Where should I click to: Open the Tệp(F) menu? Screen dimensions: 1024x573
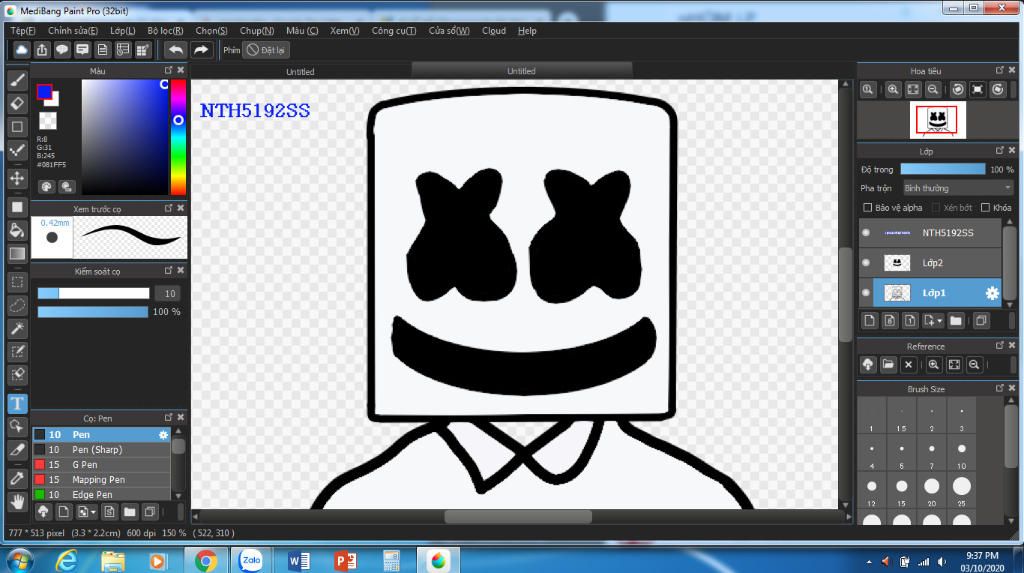(x=23, y=31)
